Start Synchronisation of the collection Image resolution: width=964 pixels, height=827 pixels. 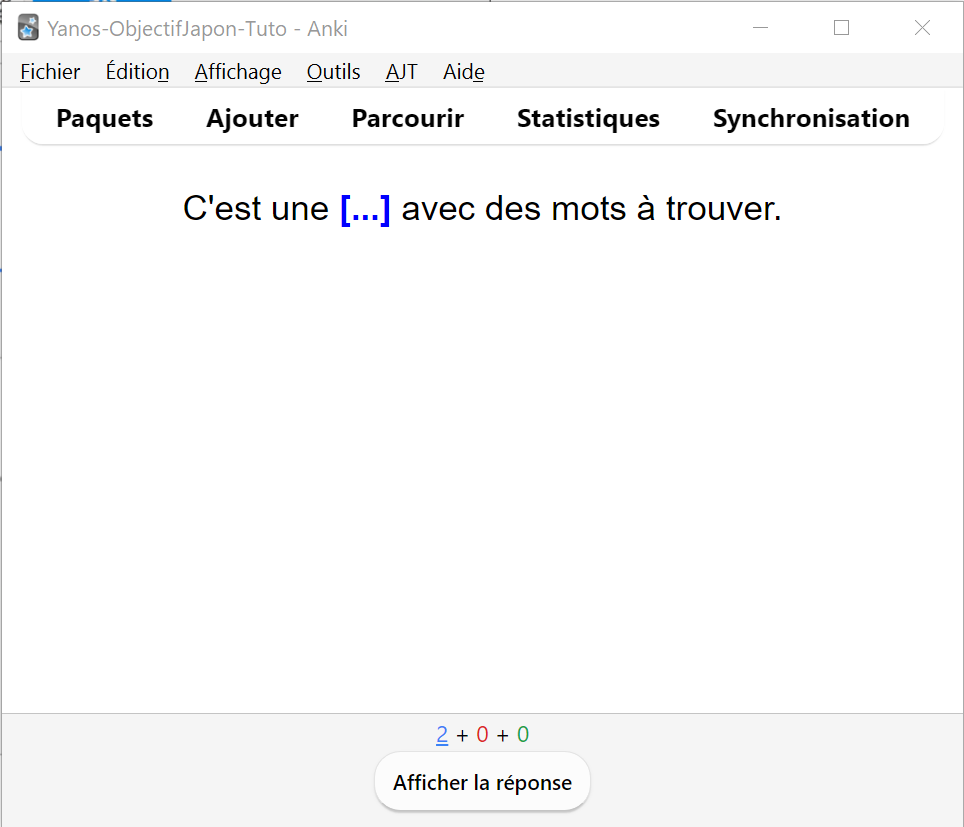coord(811,119)
